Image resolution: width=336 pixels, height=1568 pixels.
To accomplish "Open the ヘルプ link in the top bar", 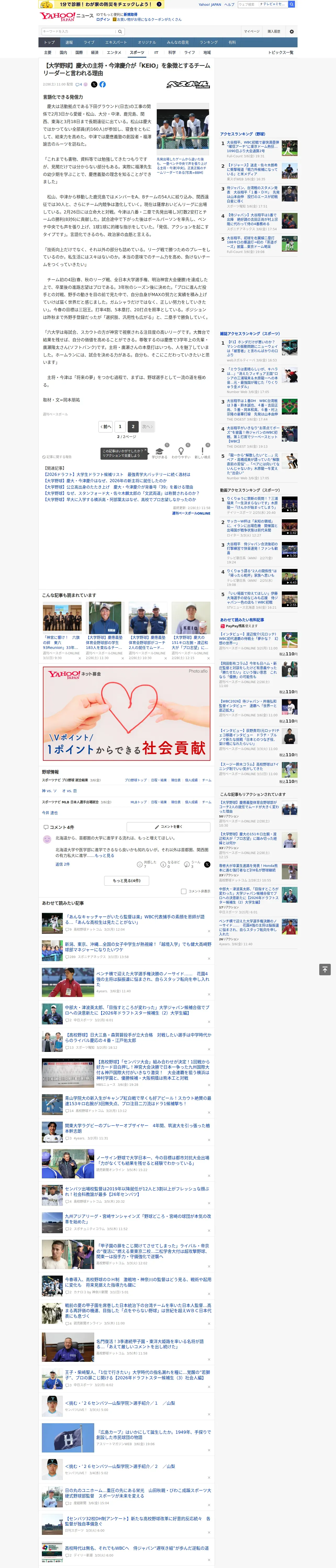I will (x=229, y=4).
